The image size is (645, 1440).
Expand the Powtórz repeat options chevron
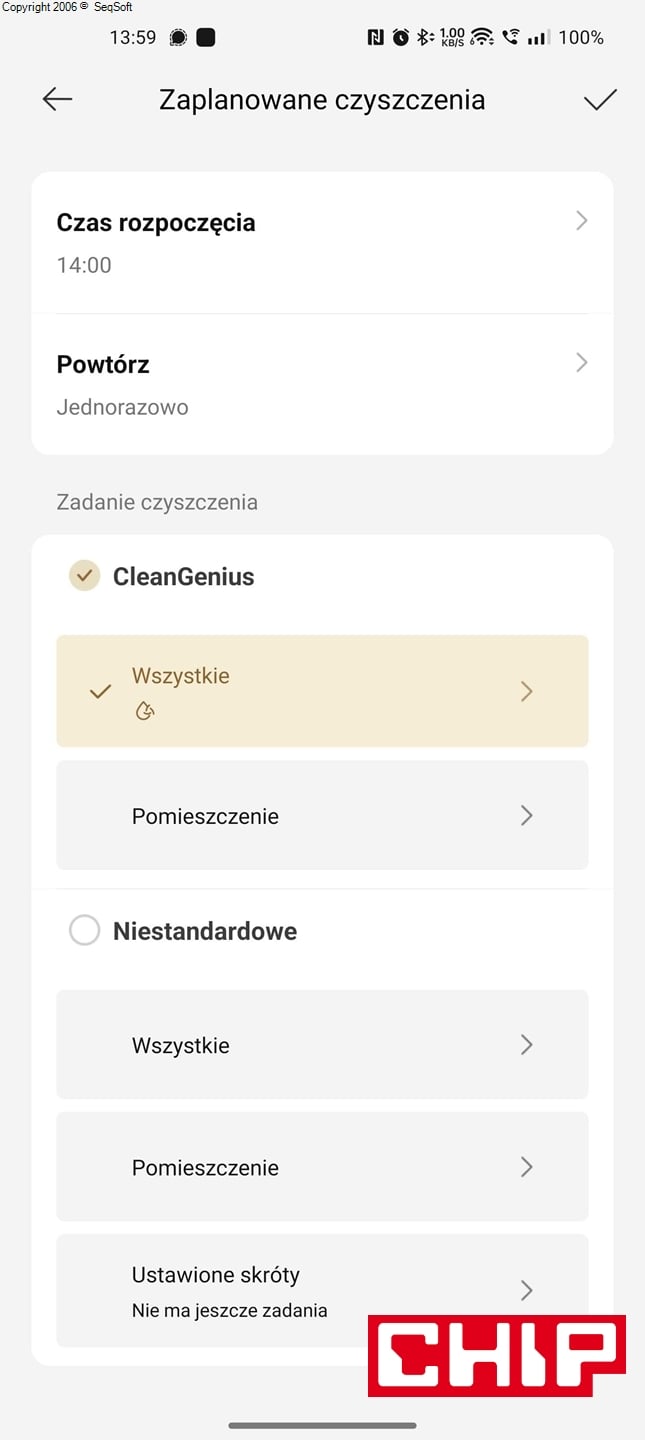581,363
